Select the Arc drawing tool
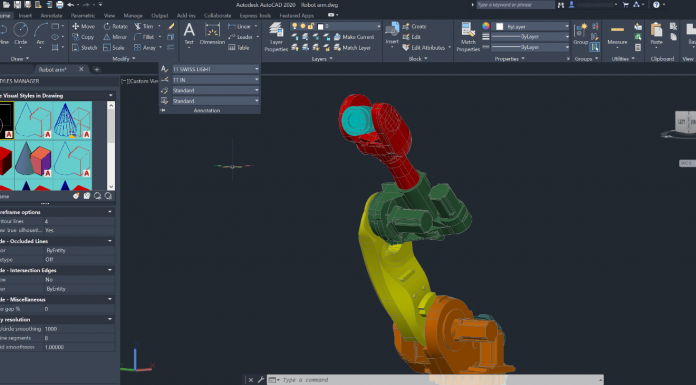Image resolution: width=696 pixels, height=385 pixels. click(40, 33)
